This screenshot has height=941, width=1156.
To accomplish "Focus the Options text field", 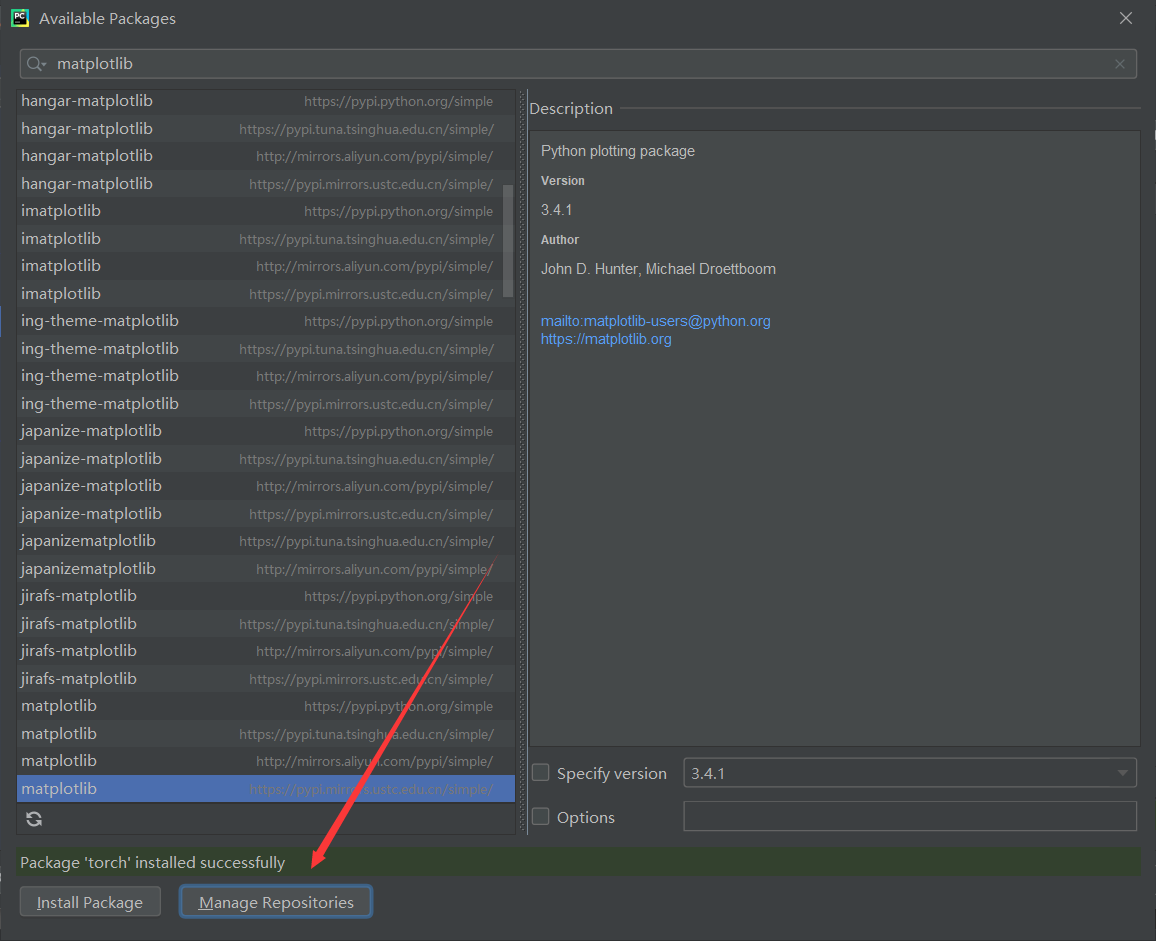I will click(x=910, y=816).
